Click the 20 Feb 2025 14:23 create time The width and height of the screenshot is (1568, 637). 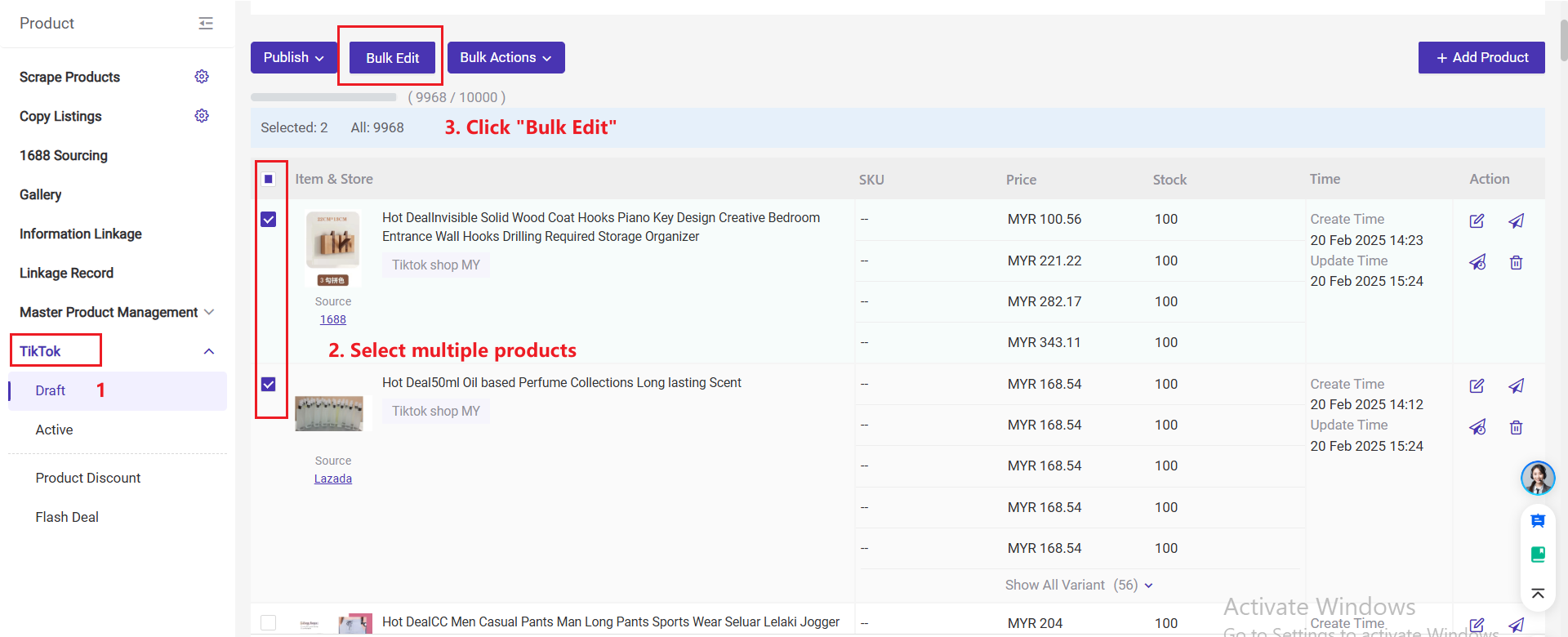pyautogui.click(x=1366, y=240)
